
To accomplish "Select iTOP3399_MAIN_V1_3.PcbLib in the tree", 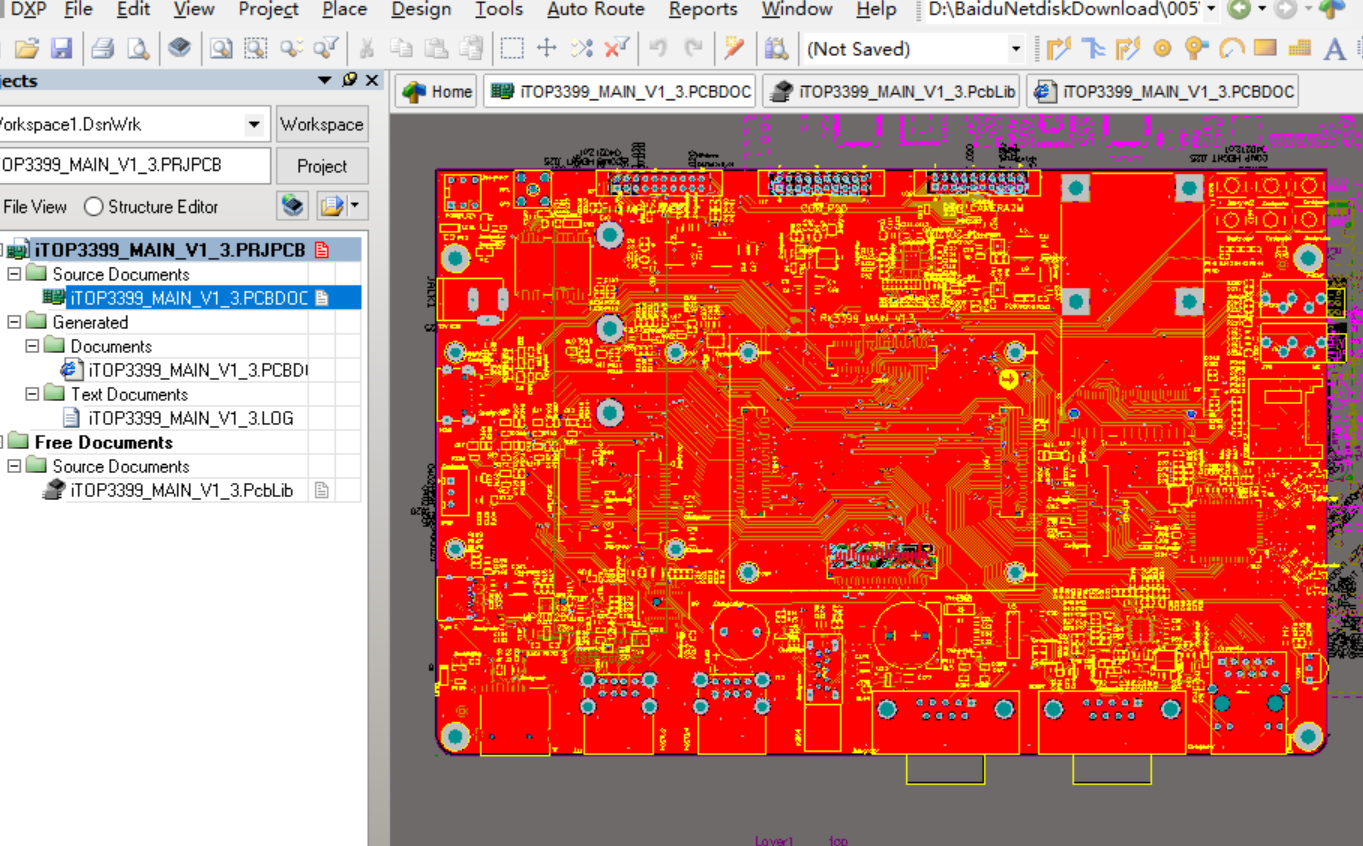I will [181, 490].
